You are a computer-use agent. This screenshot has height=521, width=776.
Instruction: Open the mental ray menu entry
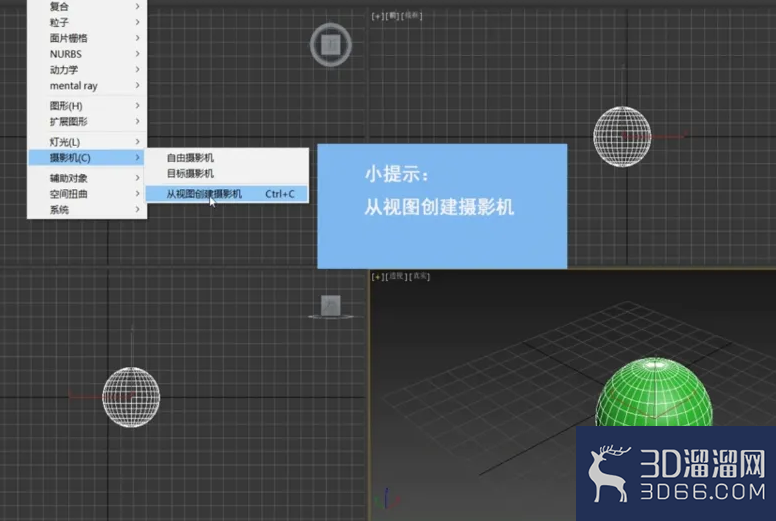click(x=87, y=86)
